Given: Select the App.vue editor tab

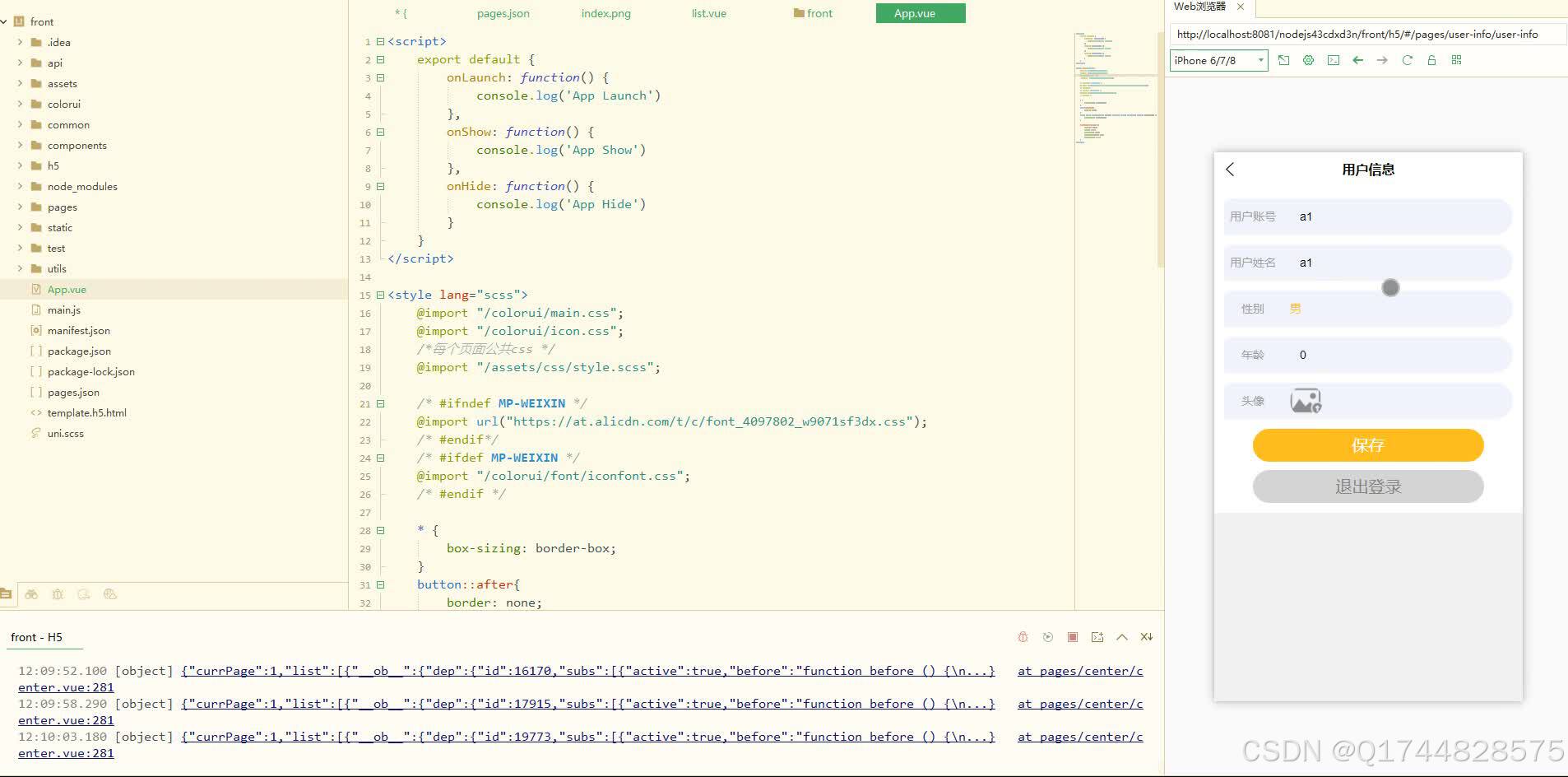Looking at the screenshot, I should coord(921,13).
